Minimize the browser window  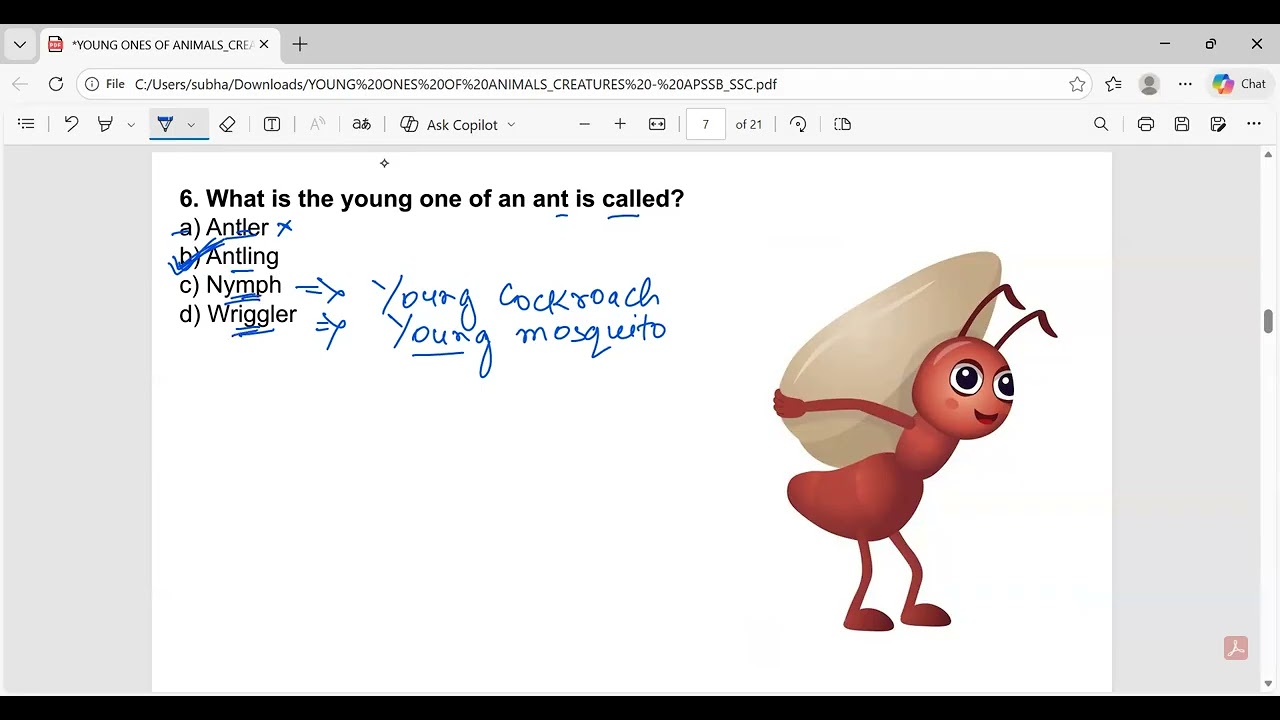1165,44
